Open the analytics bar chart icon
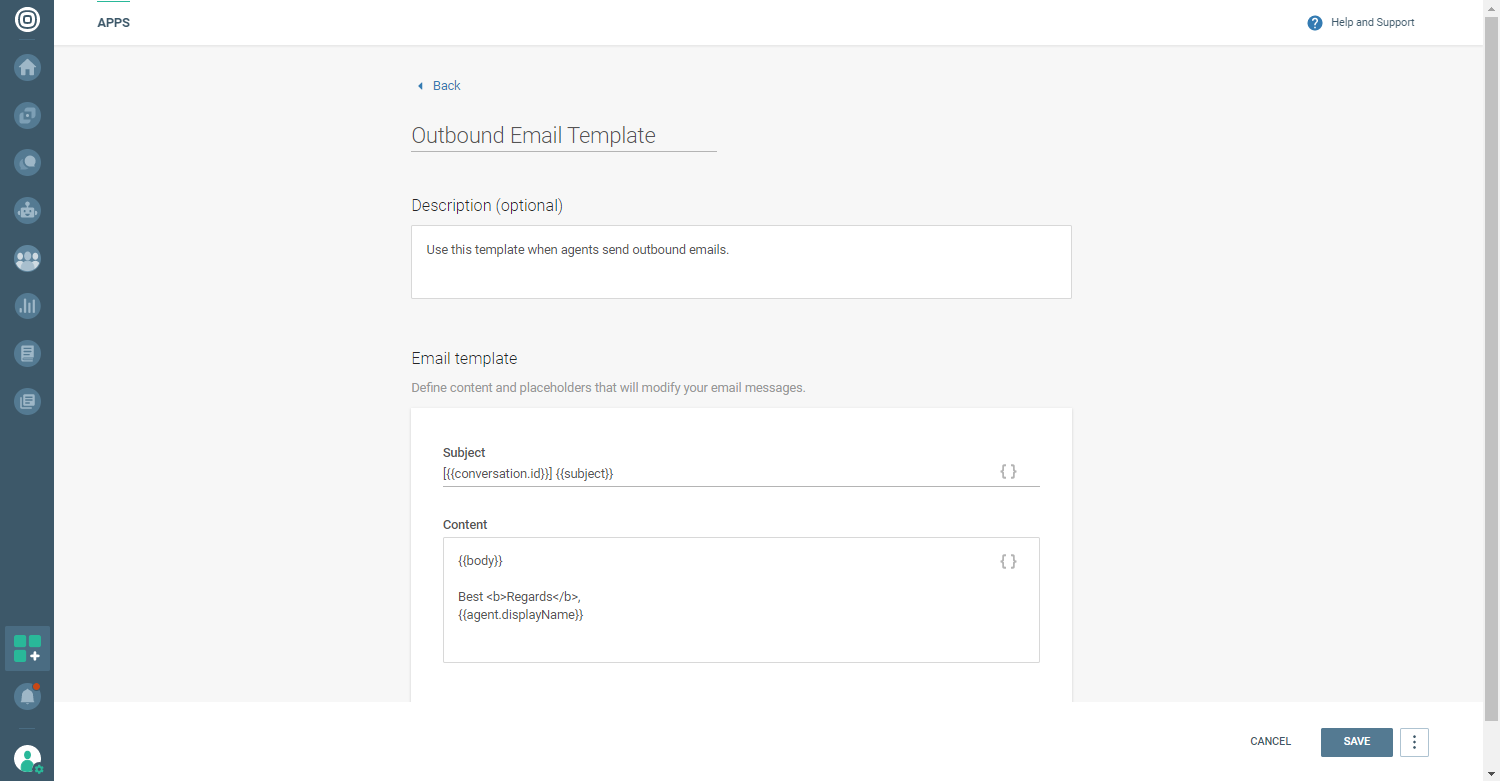This screenshot has width=1500, height=781. (27, 306)
